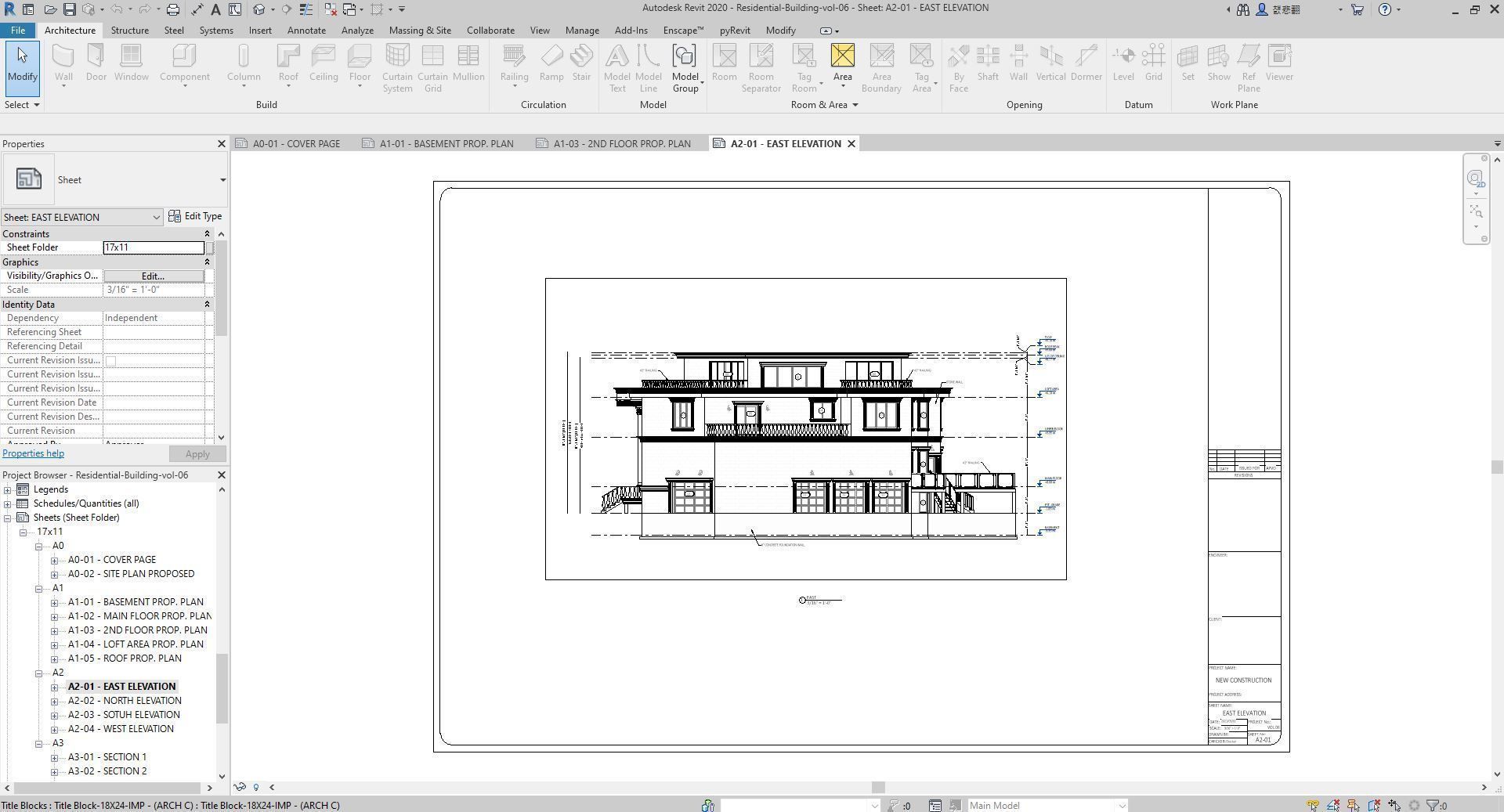Select the Component tool

[184, 64]
